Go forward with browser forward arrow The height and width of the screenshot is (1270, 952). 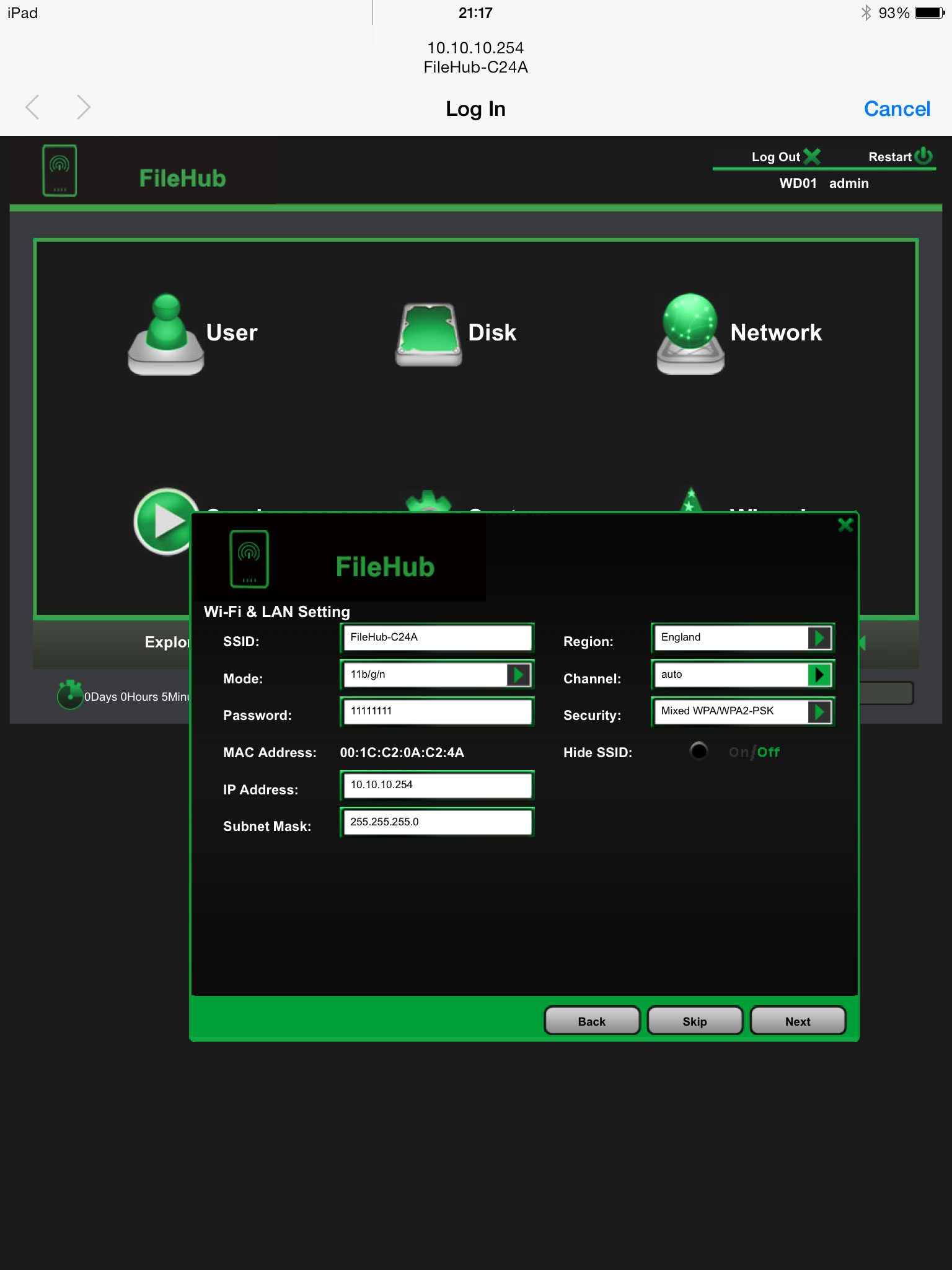click(84, 107)
